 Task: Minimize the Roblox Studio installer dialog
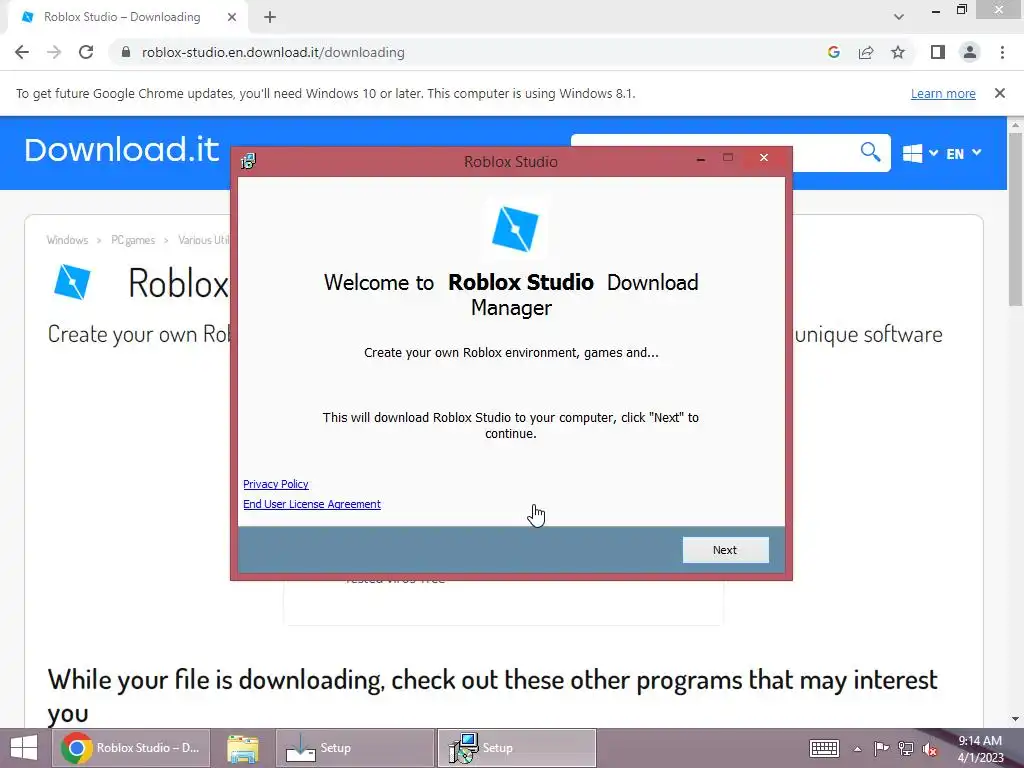(701, 158)
